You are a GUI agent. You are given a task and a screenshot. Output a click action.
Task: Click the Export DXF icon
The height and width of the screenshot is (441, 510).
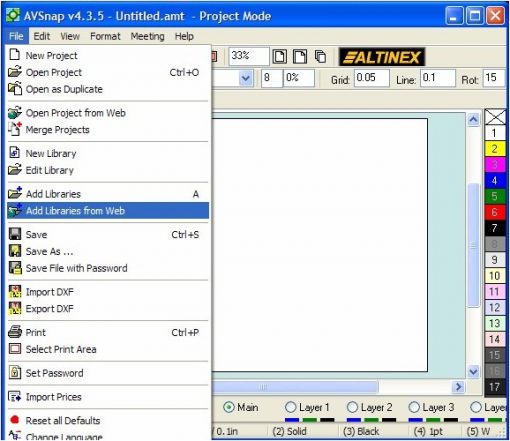15,308
